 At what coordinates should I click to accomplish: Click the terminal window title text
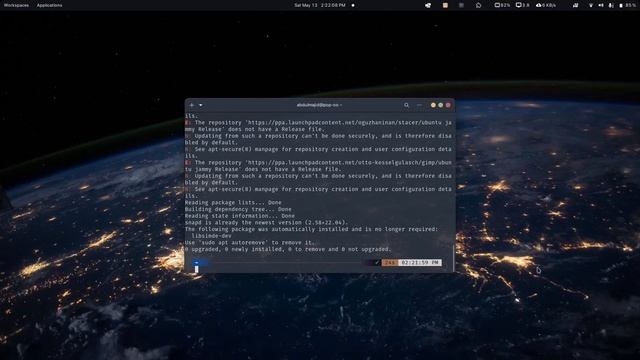click(x=319, y=105)
